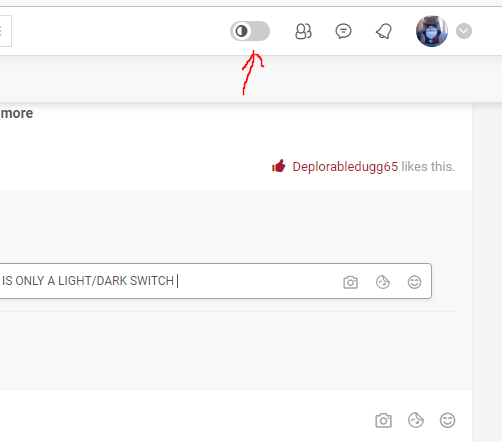Attach photo via camera icon in comment box

pyautogui.click(x=350, y=282)
